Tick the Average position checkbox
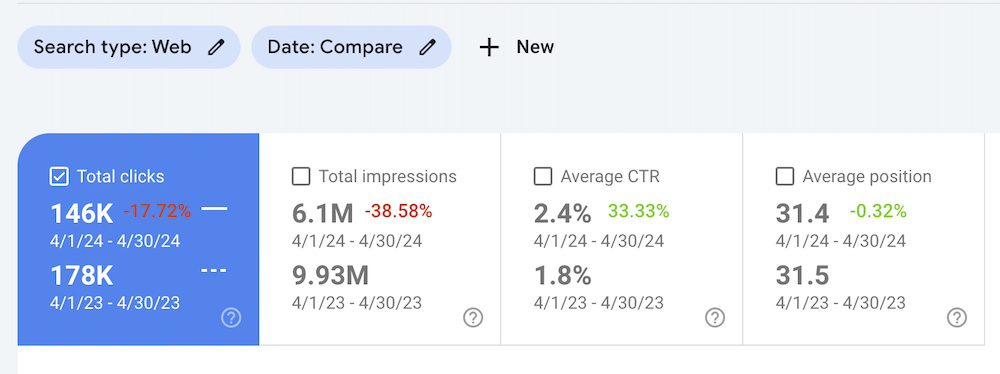The image size is (1000, 374). point(785,177)
